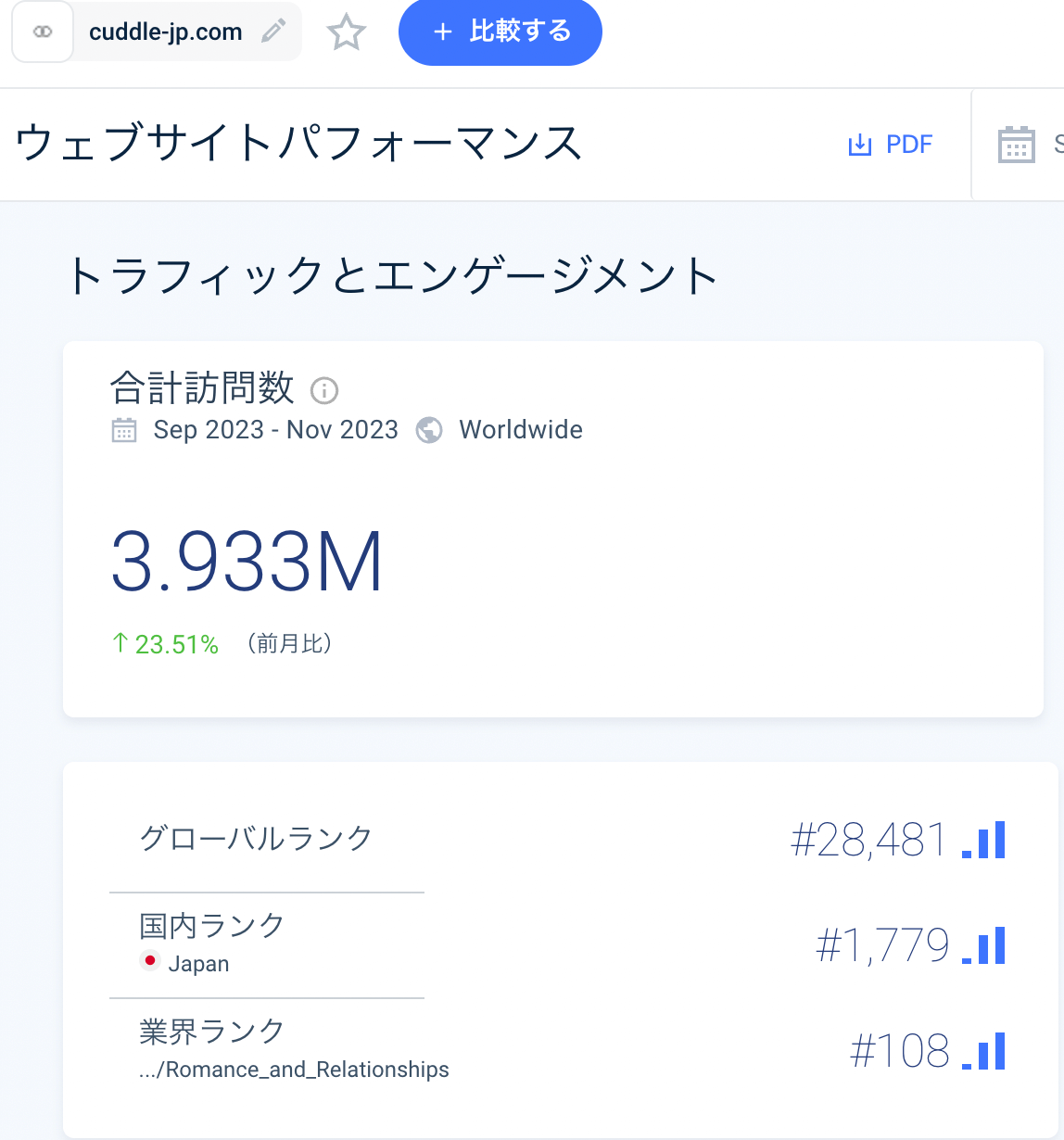The height and width of the screenshot is (1140, 1064).
Task: Click the グローバルランク label
Action: (x=256, y=838)
